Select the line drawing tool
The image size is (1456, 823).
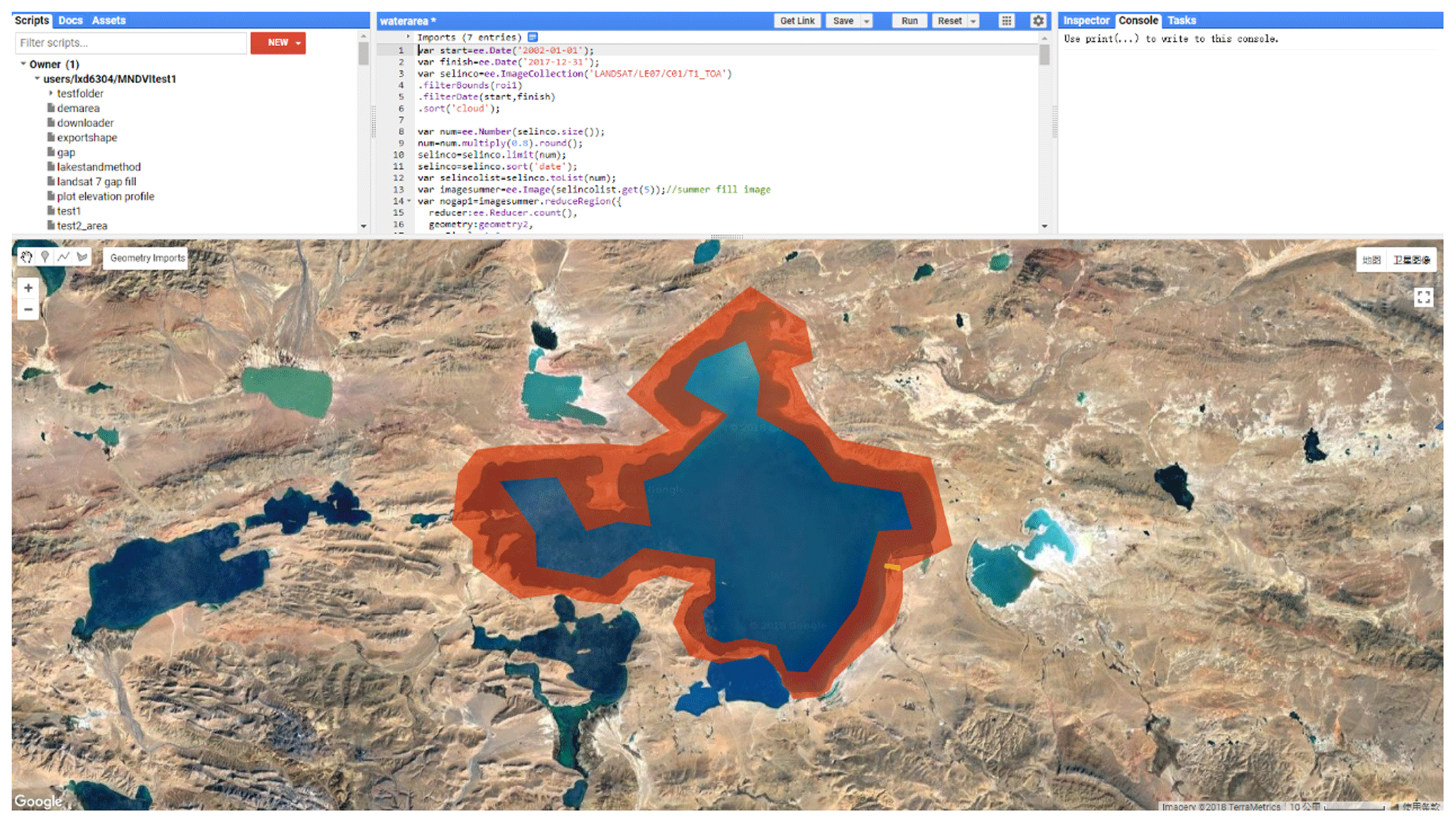(x=63, y=257)
